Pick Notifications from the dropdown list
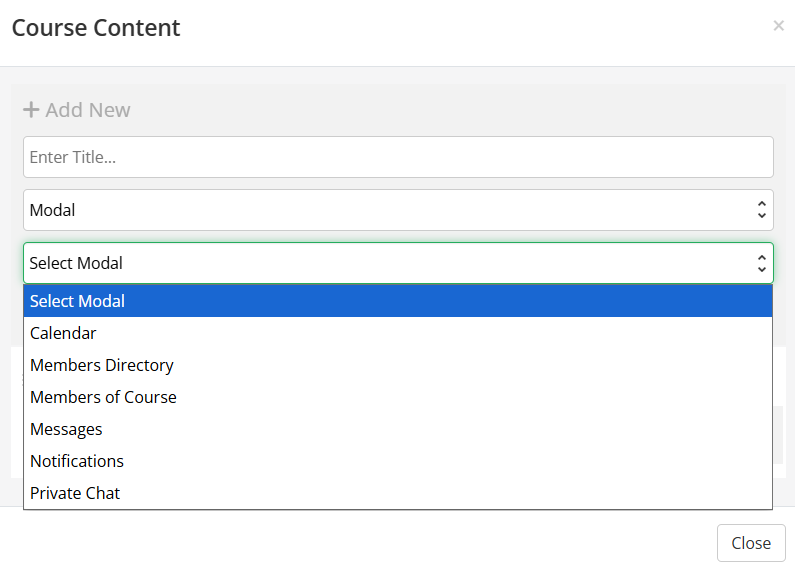 tap(77, 461)
